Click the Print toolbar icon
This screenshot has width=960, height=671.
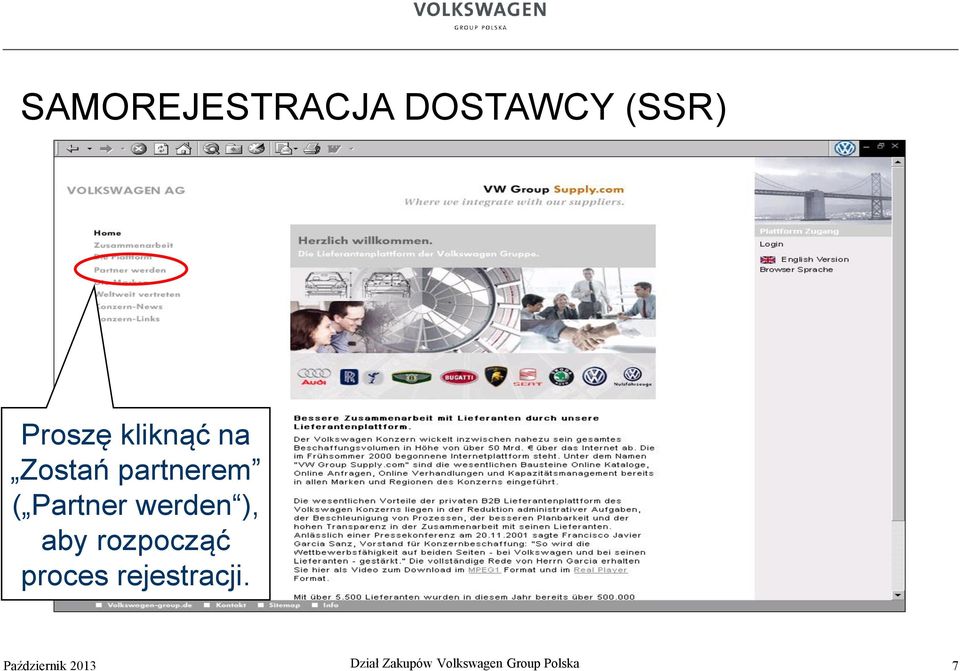tap(312, 149)
